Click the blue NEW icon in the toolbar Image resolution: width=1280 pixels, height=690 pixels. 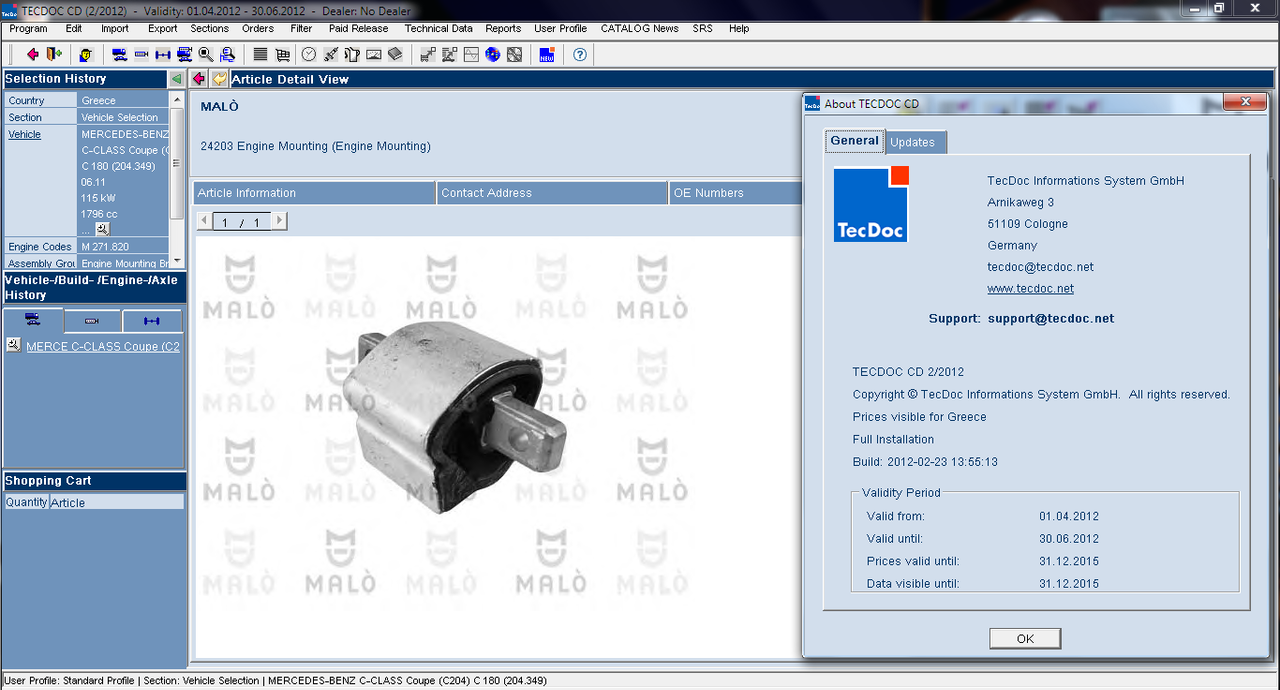point(547,54)
